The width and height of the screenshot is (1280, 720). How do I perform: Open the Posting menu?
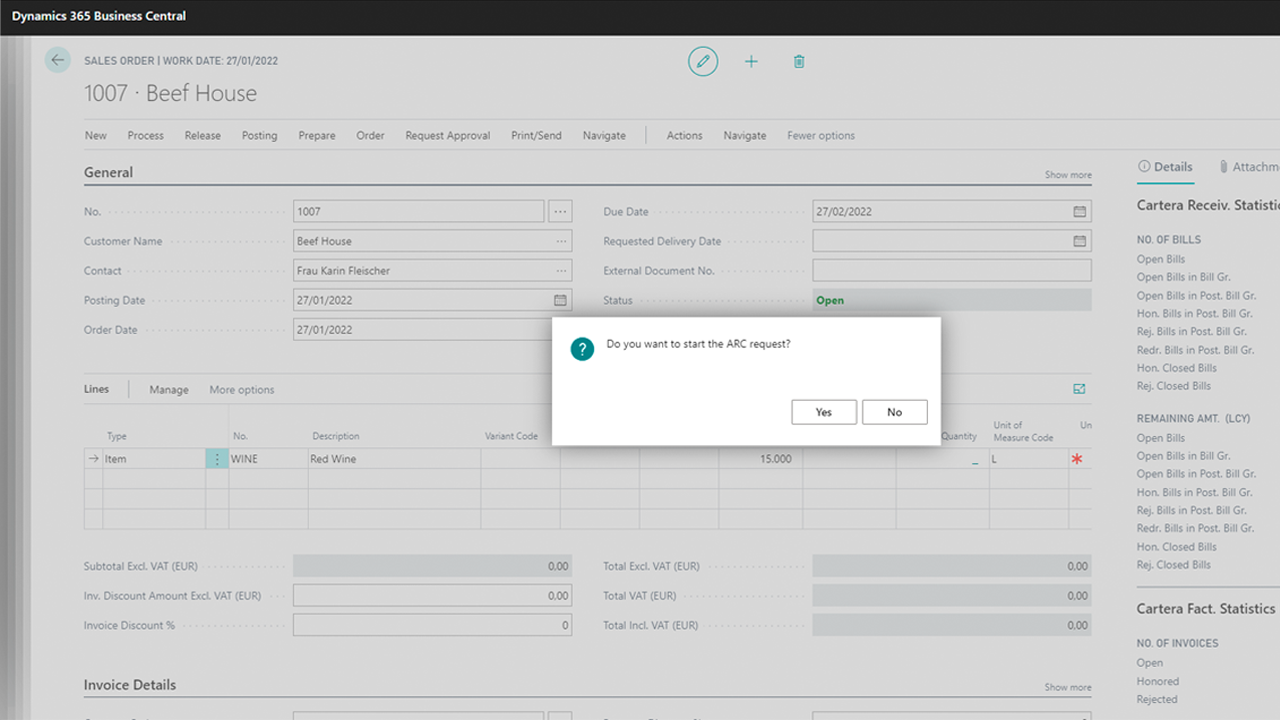[259, 135]
